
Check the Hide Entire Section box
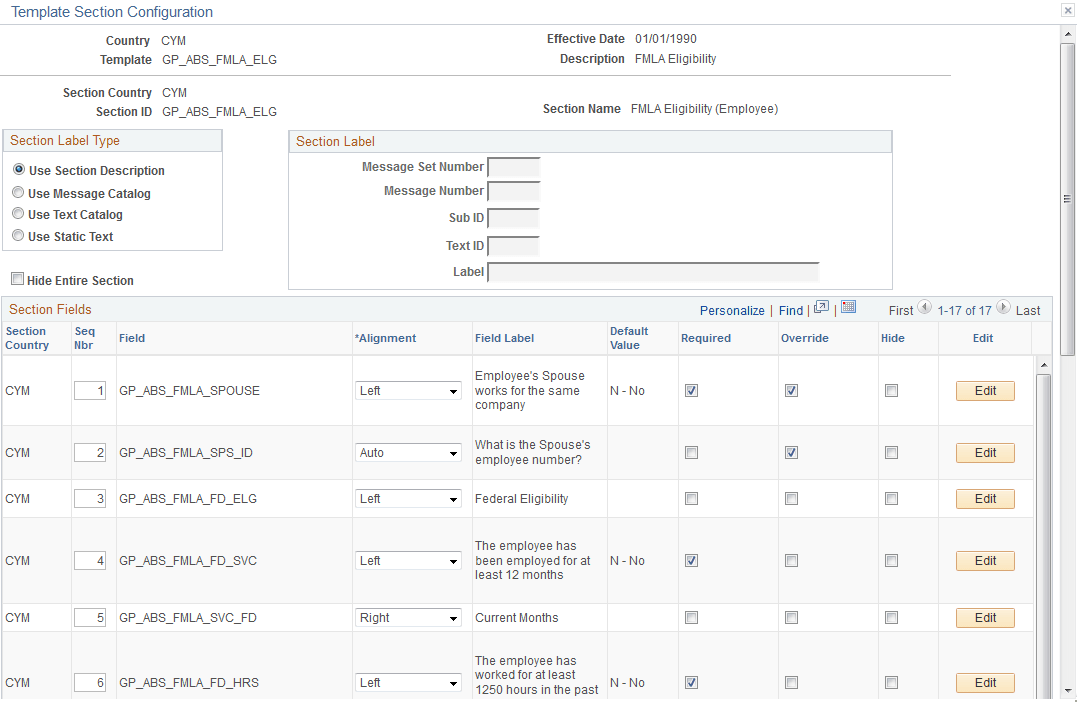coord(17,279)
